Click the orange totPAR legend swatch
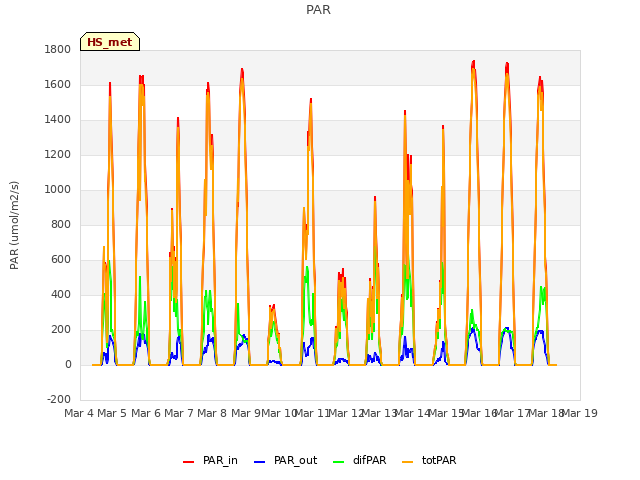The width and height of the screenshot is (640, 480). click(x=408, y=462)
